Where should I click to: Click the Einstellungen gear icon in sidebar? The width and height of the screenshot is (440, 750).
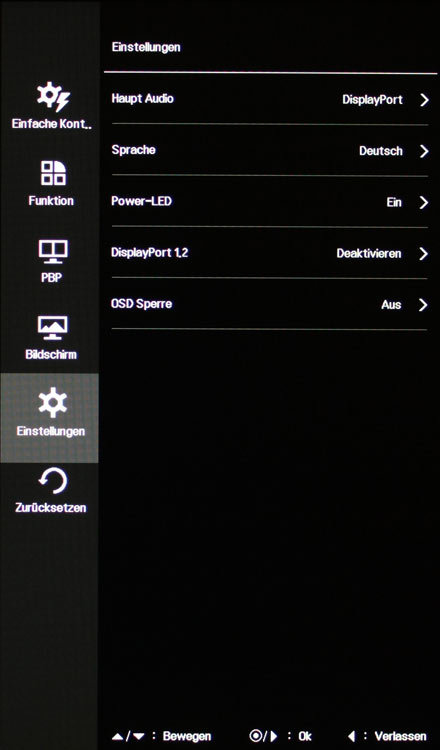point(53,403)
